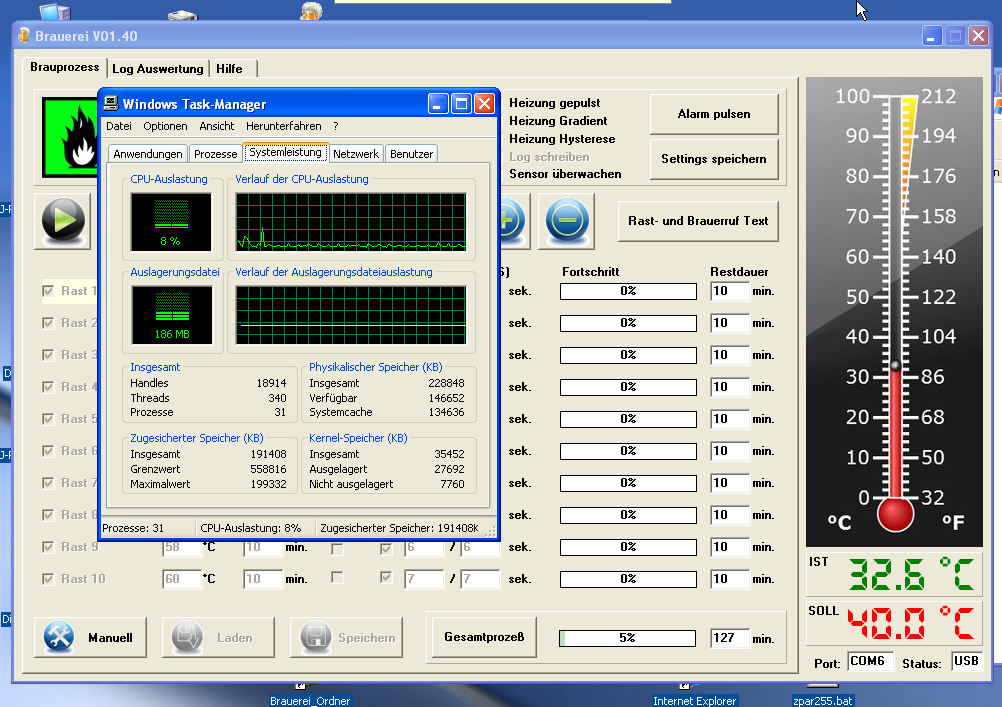The height and width of the screenshot is (707, 1002).
Task: Open manual mode with the wrench icon button
Action: click(x=88, y=637)
